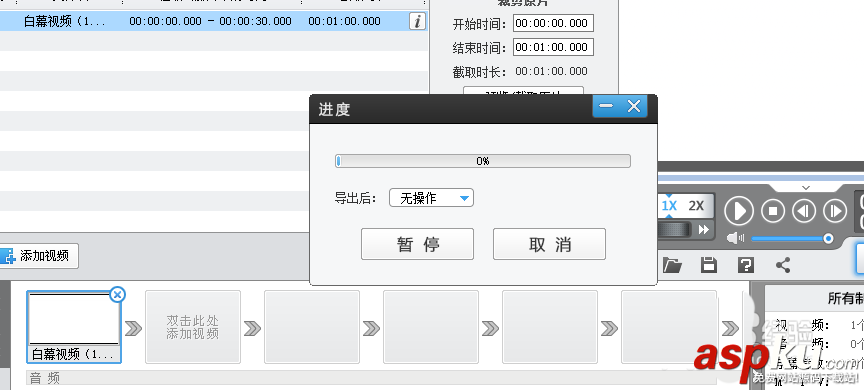
Task: Open project with the folder icon
Action: pos(672,265)
